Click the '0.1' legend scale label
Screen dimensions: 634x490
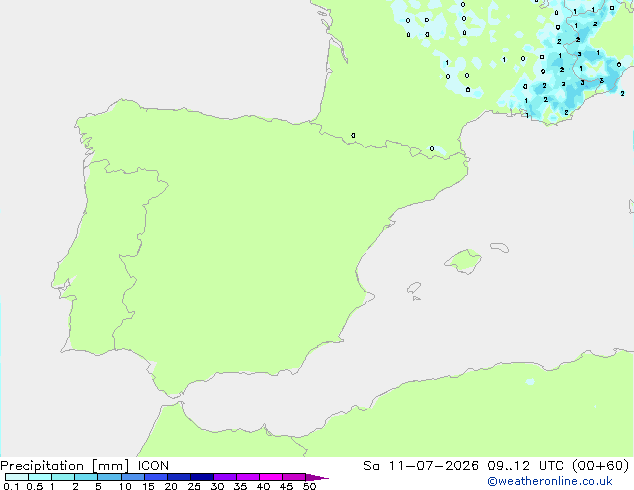click(11, 486)
